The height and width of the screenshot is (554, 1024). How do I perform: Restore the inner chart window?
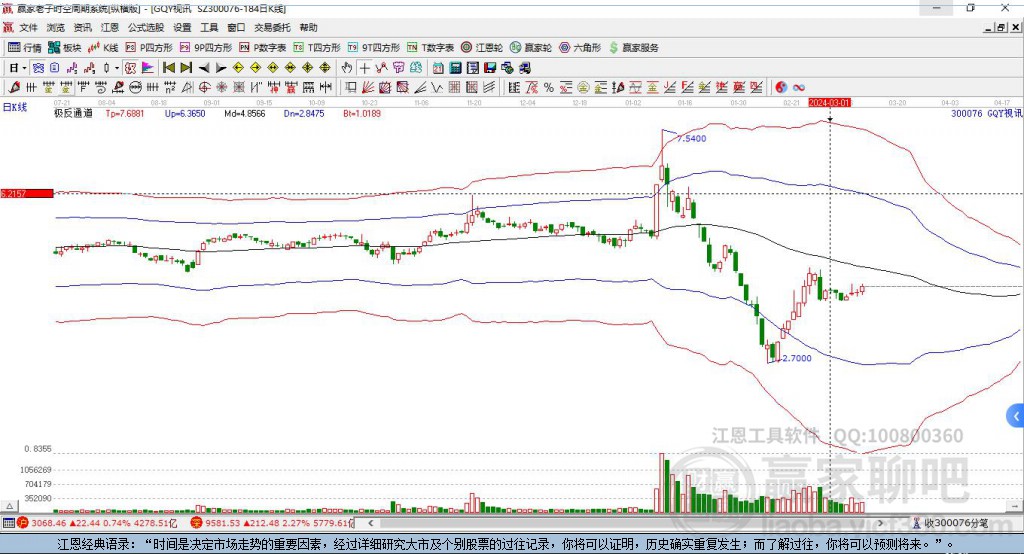coord(1001,27)
